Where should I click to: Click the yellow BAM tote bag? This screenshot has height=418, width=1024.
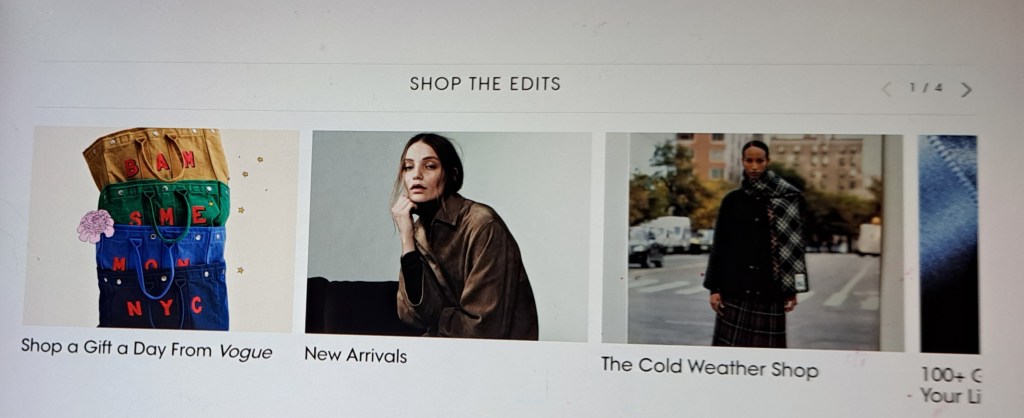(157, 157)
